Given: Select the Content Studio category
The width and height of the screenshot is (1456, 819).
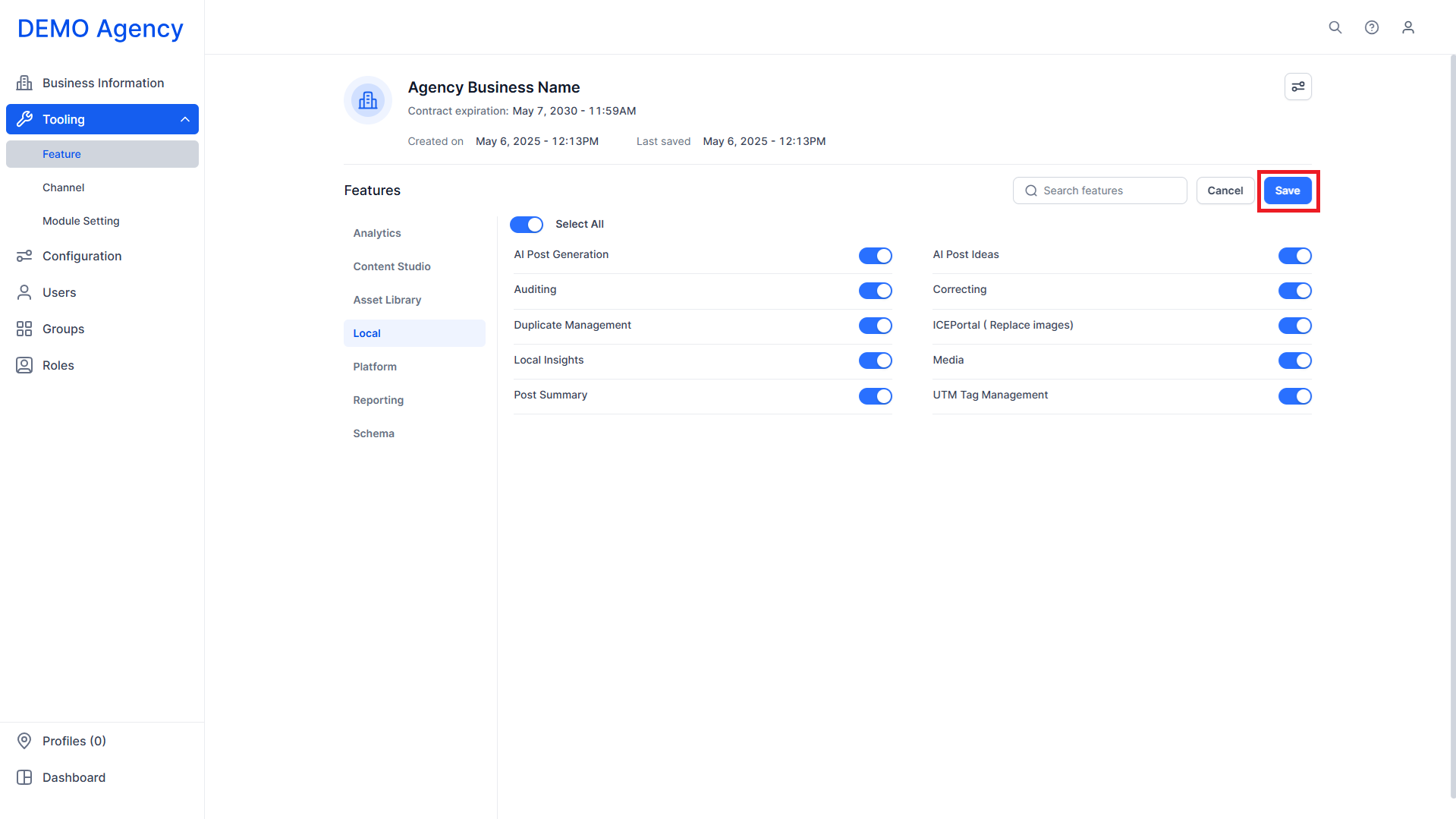Looking at the screenshot, I should coord(414,266).
